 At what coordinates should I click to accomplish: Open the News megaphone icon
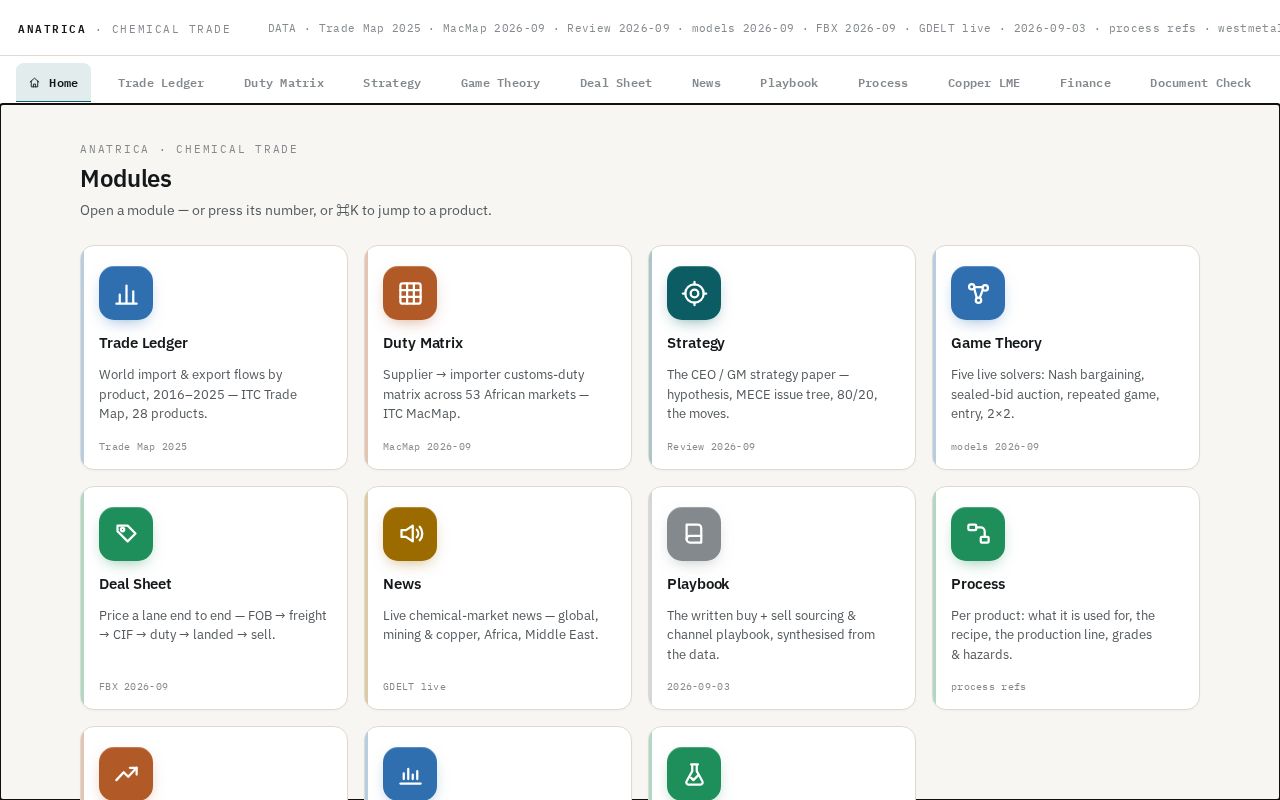(410, 534)
